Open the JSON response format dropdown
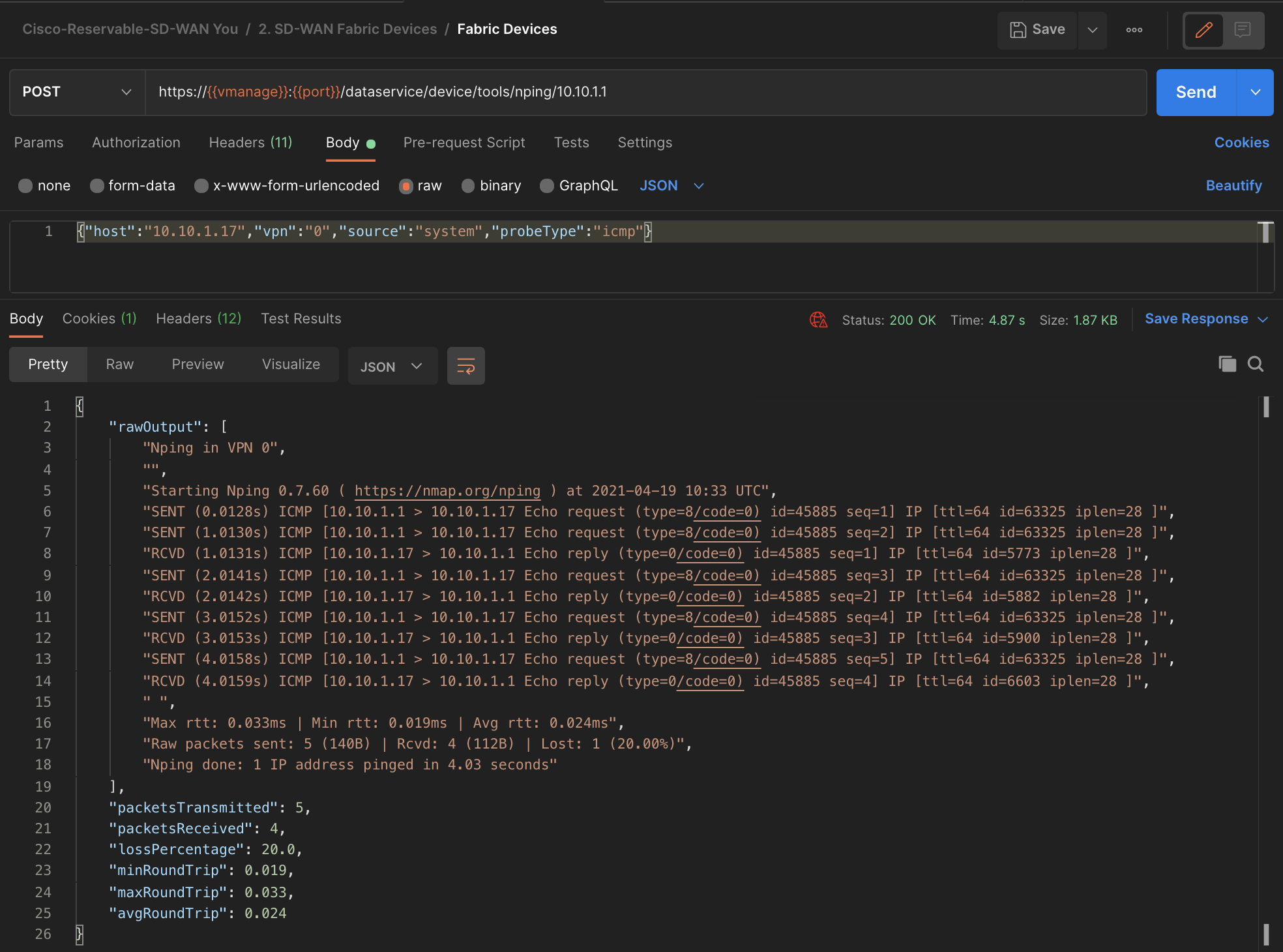1283x952 pixels. pyautogui.click(x=392, y=366)
